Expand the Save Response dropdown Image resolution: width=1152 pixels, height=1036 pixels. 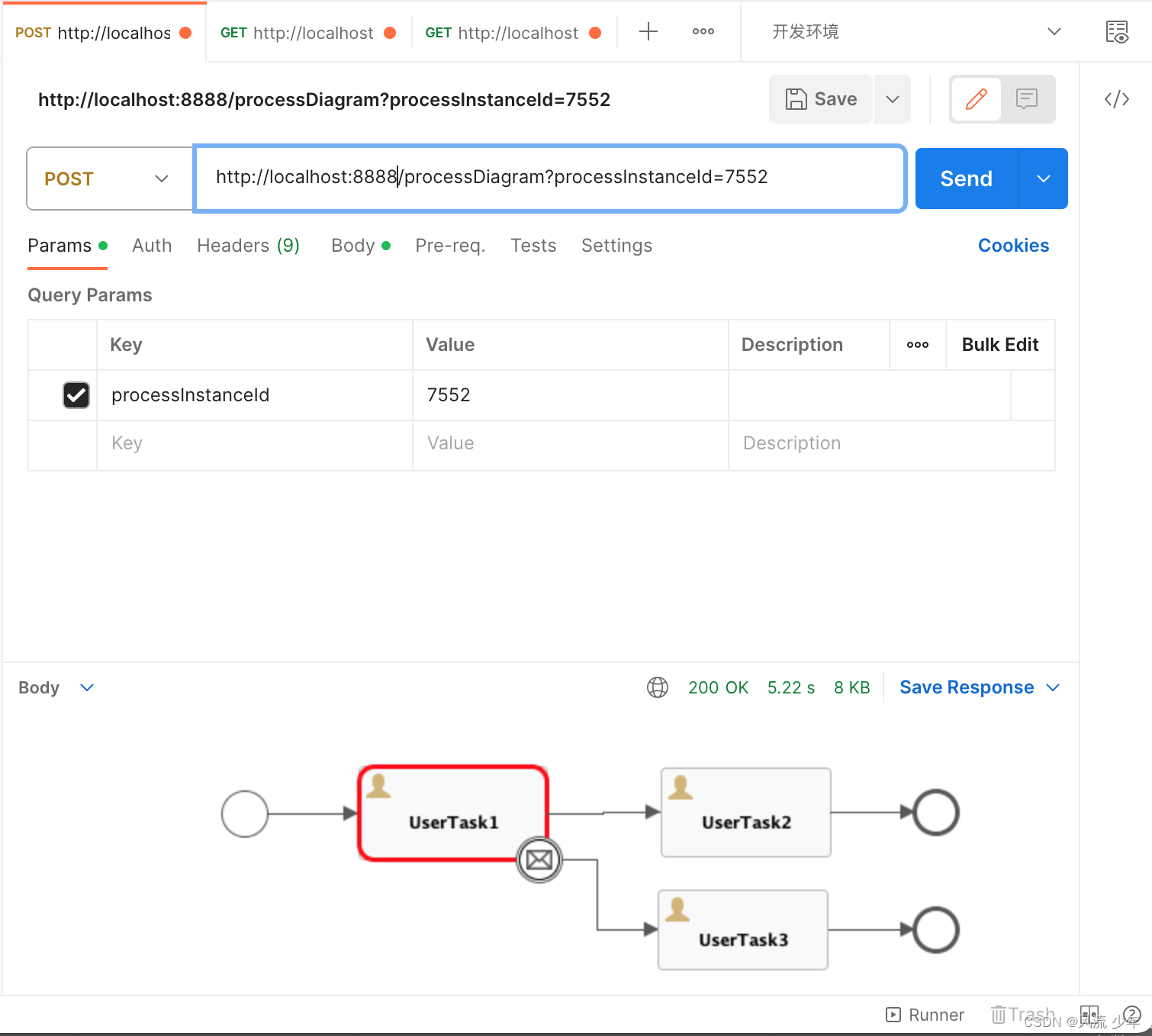click(x=1054, y=687)
